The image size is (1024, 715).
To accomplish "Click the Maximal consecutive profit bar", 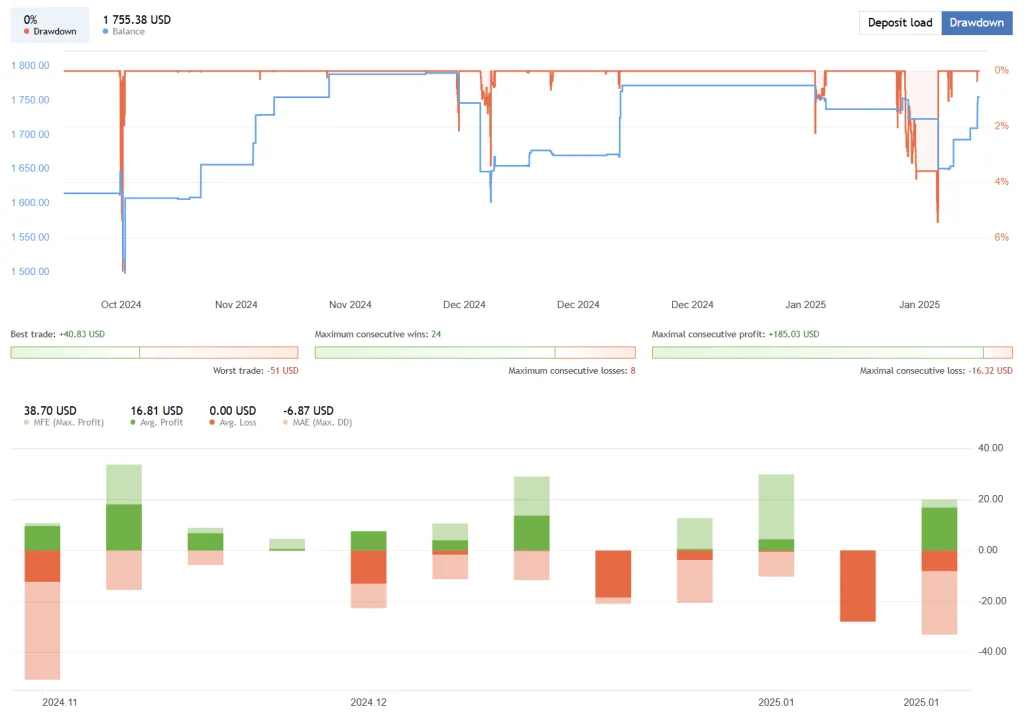I will (832, 353).
